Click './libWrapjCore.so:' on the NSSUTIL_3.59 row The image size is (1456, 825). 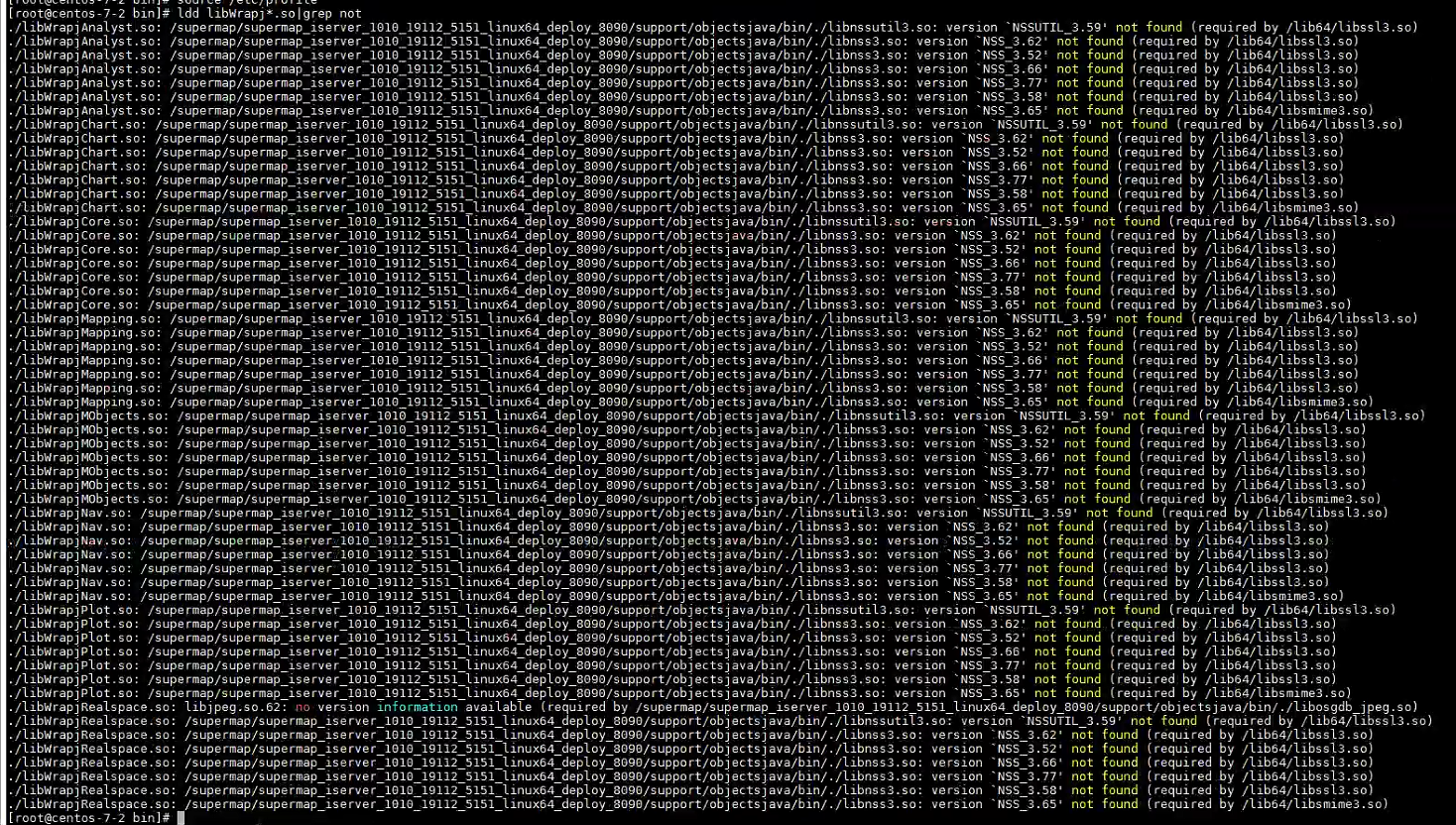73,222
